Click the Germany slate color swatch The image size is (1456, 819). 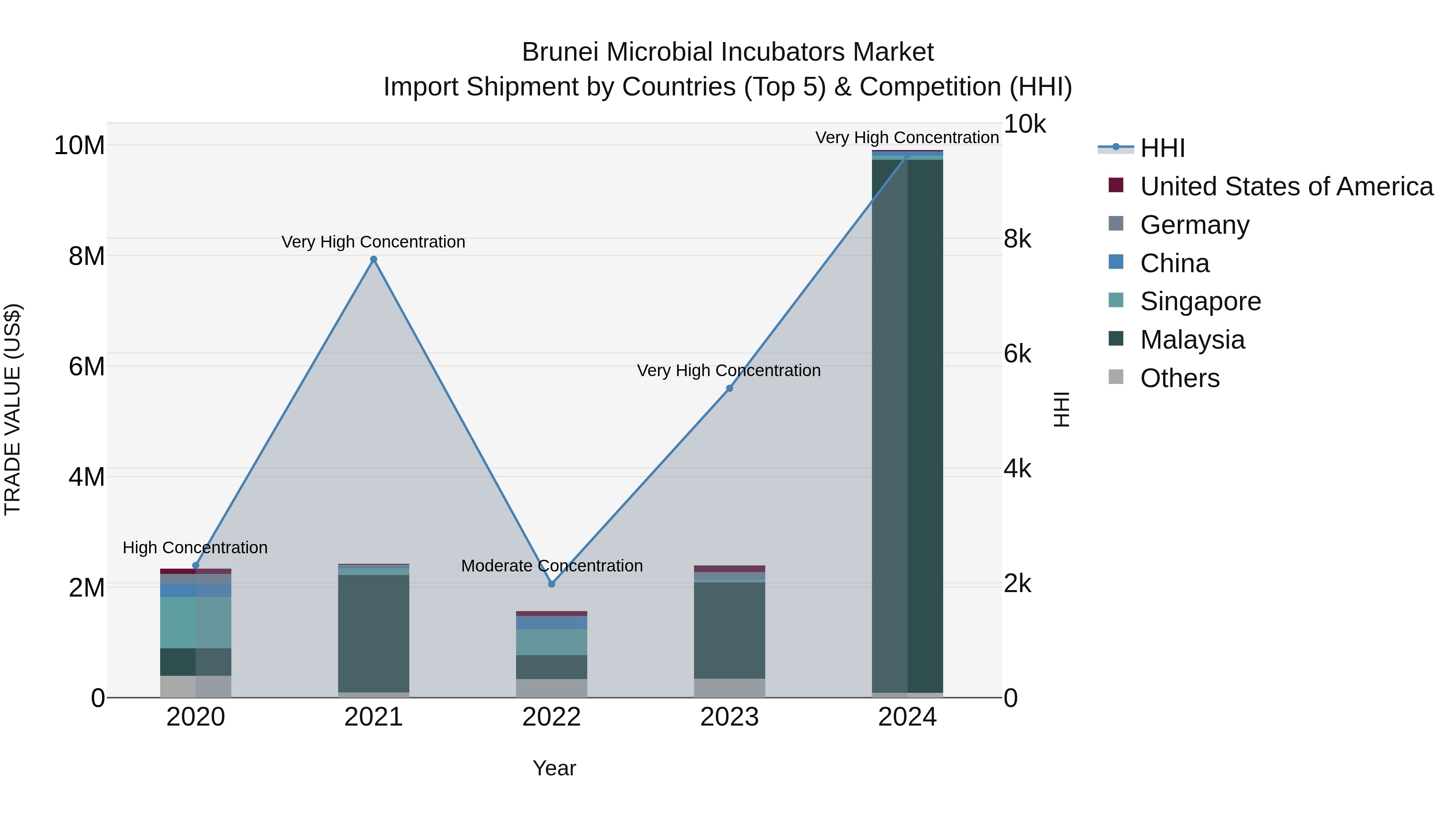(x=1116, y=223)
